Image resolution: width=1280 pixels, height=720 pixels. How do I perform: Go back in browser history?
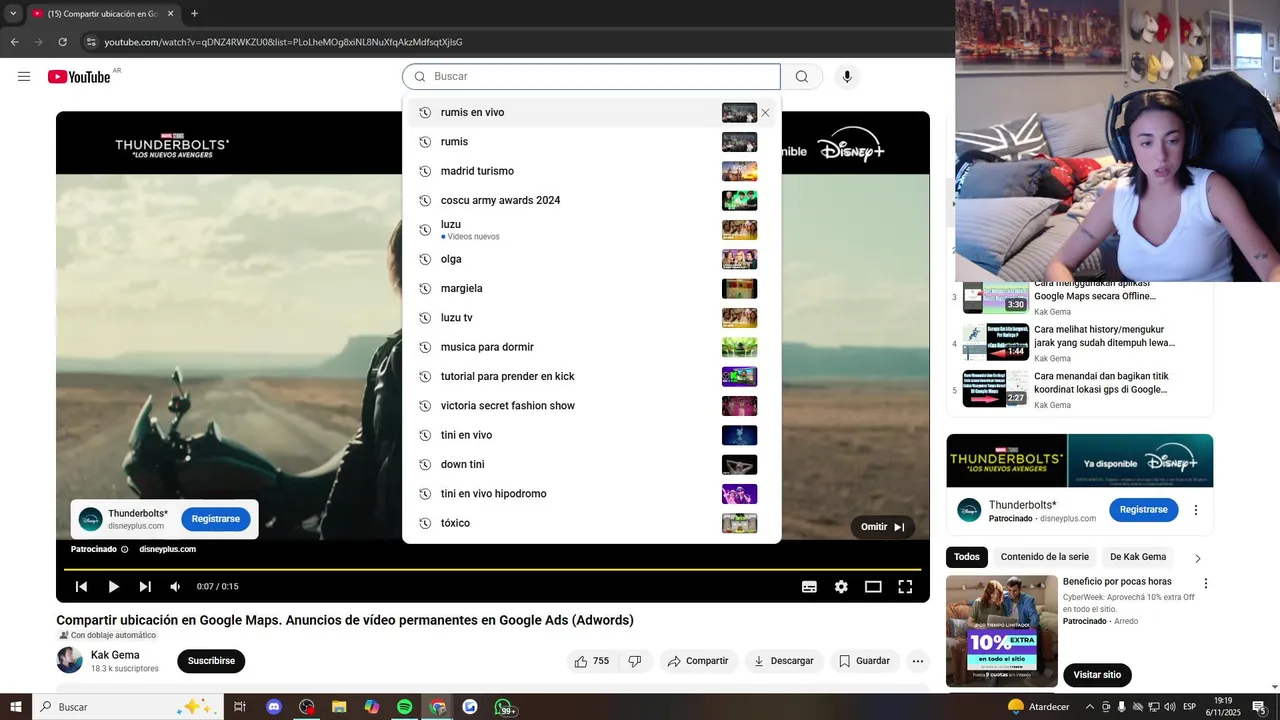[15, 42]
